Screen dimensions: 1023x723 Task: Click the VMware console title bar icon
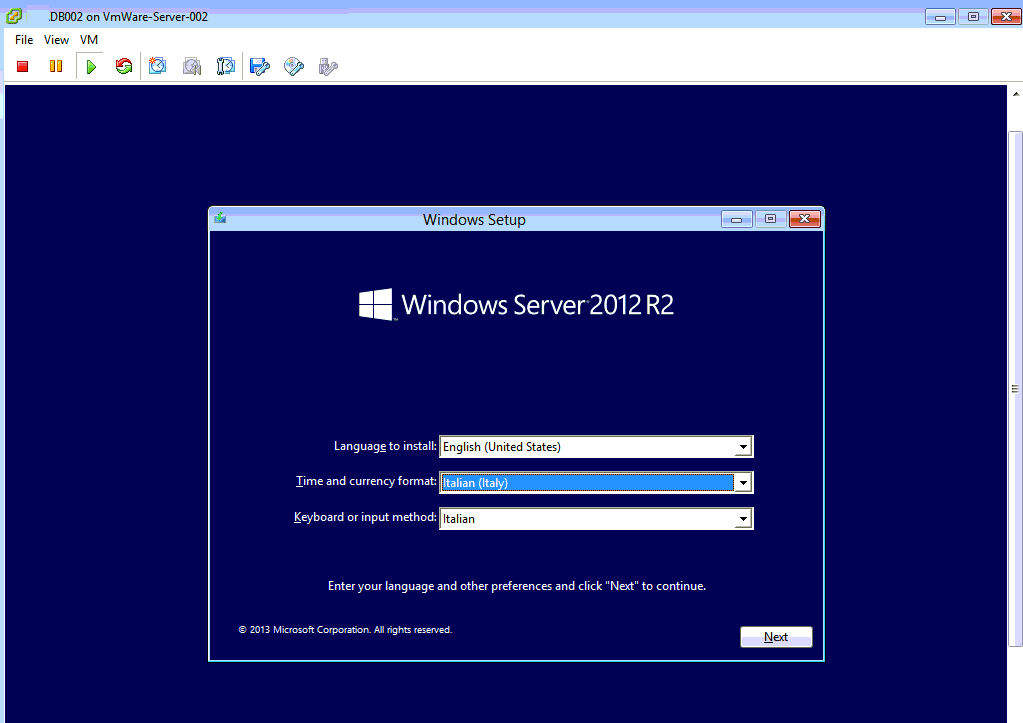pos(14,16)
